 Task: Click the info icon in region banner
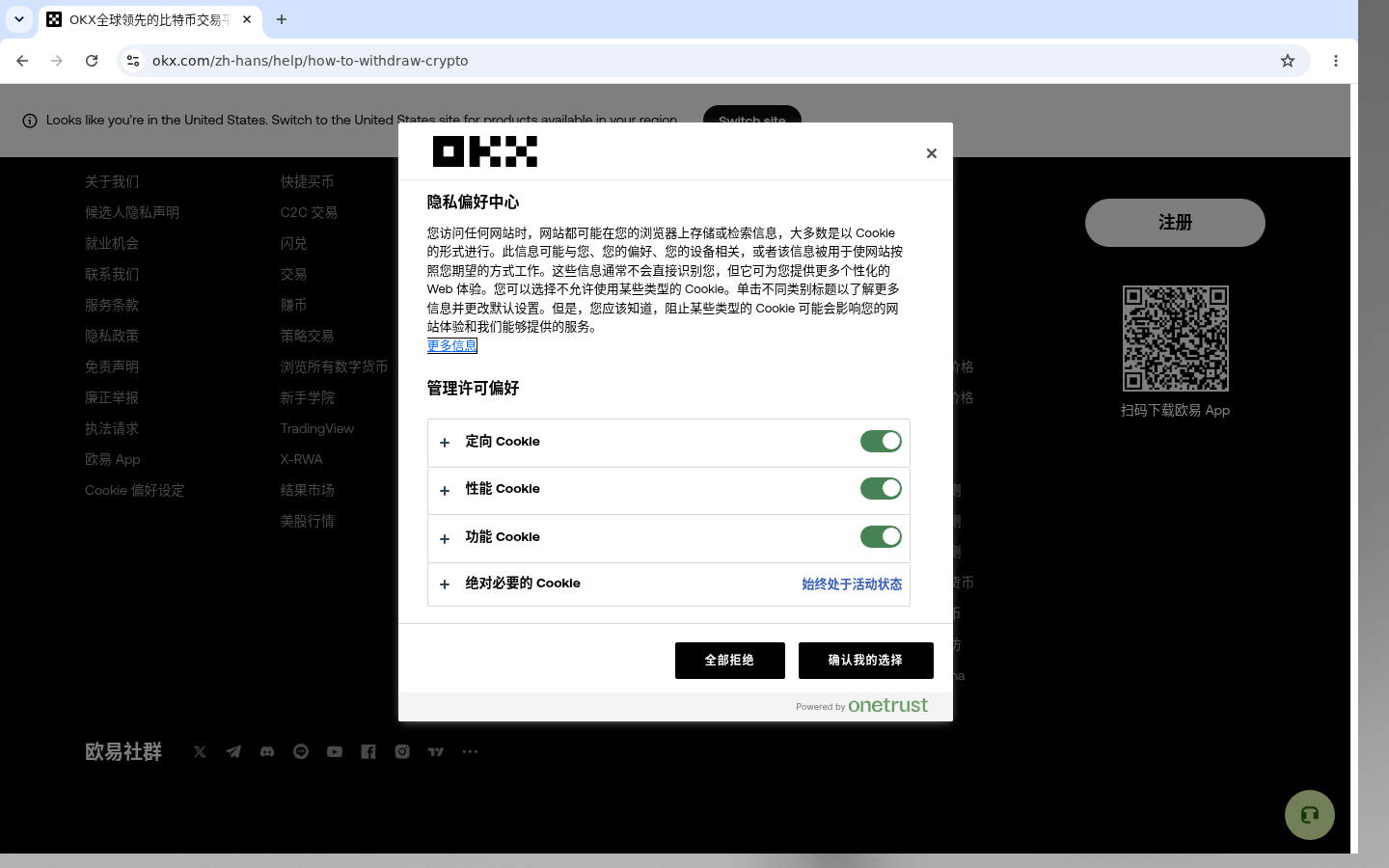pyautogui.click(x=30, y=121)
